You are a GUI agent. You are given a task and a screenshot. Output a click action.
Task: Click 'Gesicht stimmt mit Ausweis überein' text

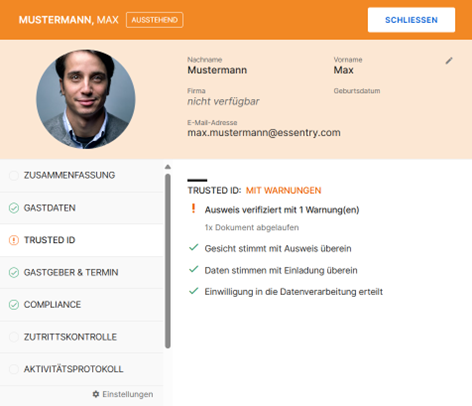278,249
